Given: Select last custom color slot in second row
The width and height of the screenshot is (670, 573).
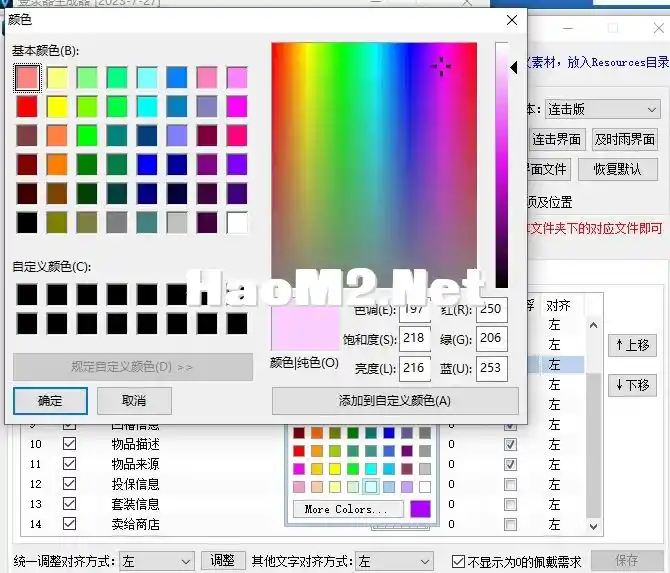Looking at the screenshot, I should (x=237, y=323).
